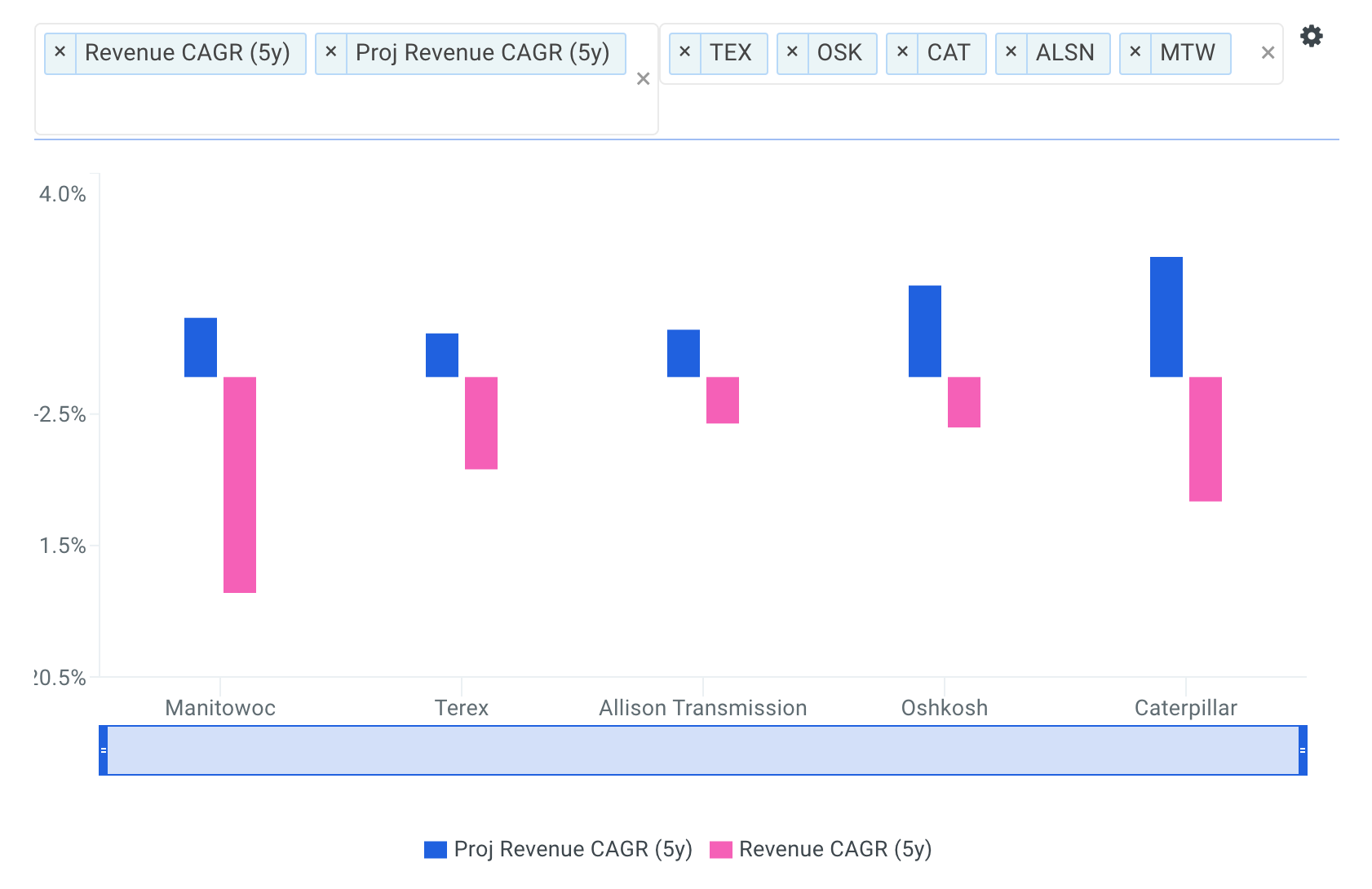Select Terex's pink revenue CAGR bar
The width and height of the screenshot is (1372, 889).
click(481, 423)
